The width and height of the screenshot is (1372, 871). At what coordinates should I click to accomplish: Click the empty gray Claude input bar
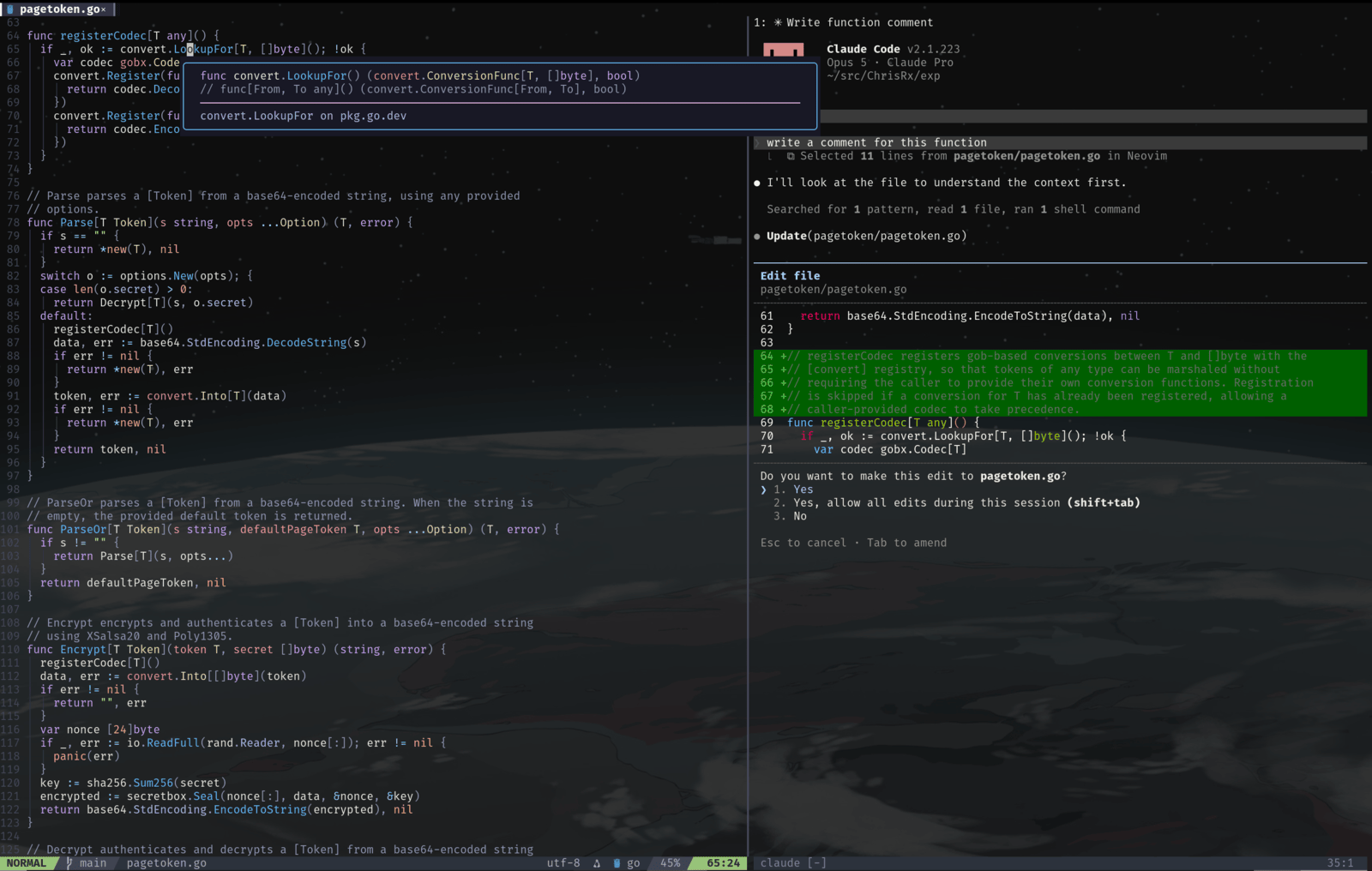1093,116
